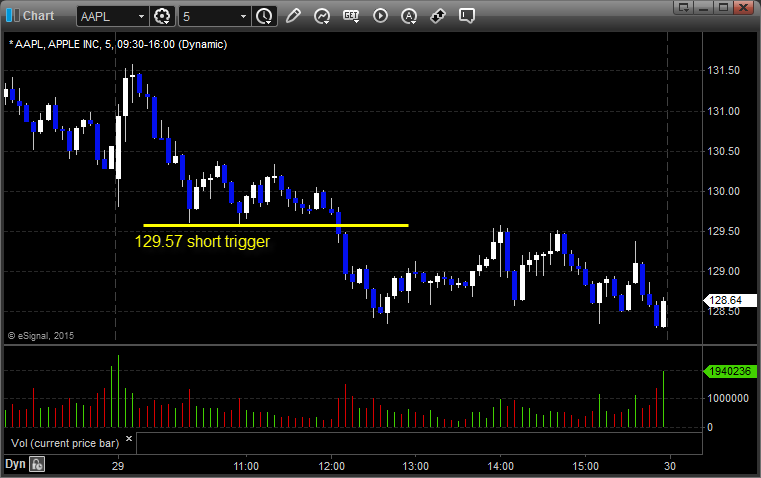Viewport: 761px width, 478px height.
Task: Click the 15:00 time axis label
Action: point(585,466)
